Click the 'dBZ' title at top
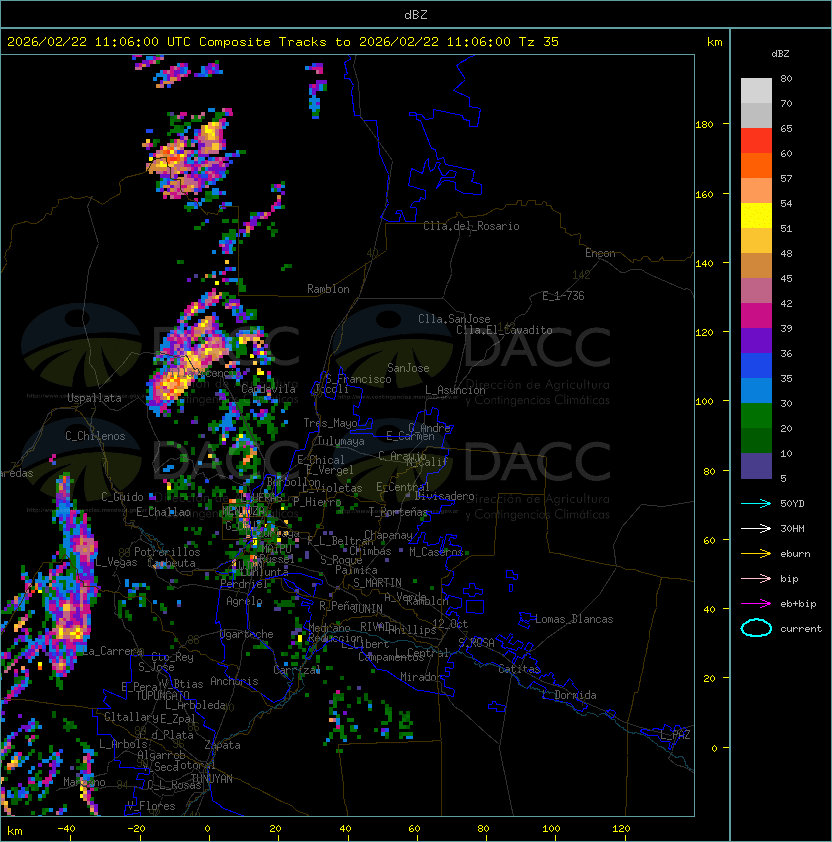This screenshot has width=832, height=842. pyautogui.click(x=416, y=15)
